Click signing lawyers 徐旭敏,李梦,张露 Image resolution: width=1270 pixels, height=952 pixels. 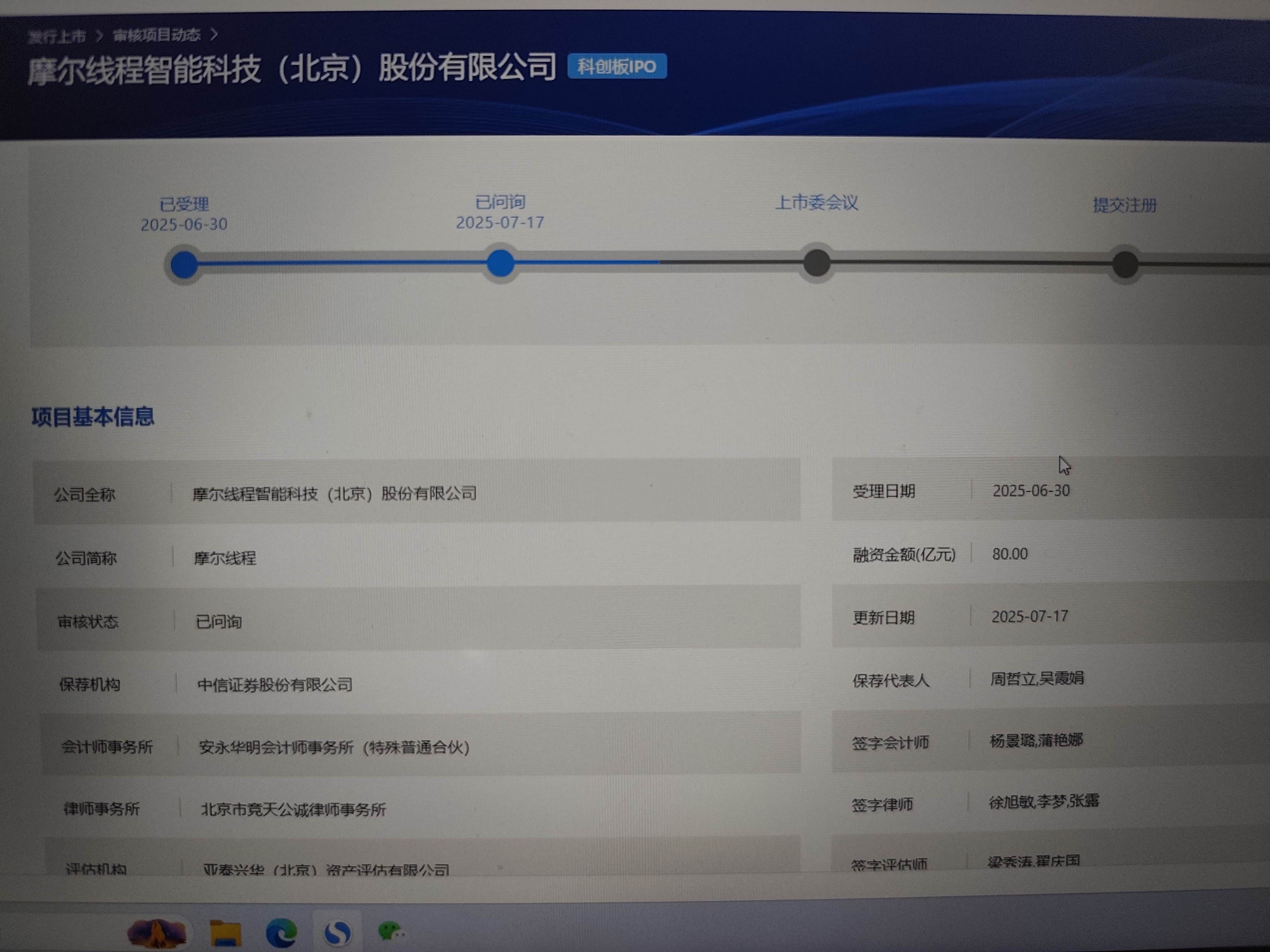tap(1044, 801)
